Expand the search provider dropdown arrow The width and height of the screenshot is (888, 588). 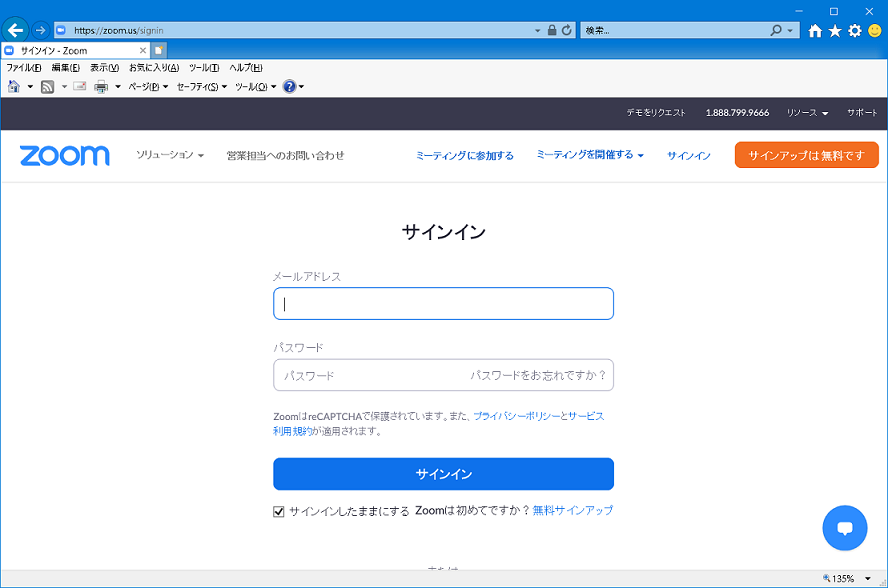(790, 31)
